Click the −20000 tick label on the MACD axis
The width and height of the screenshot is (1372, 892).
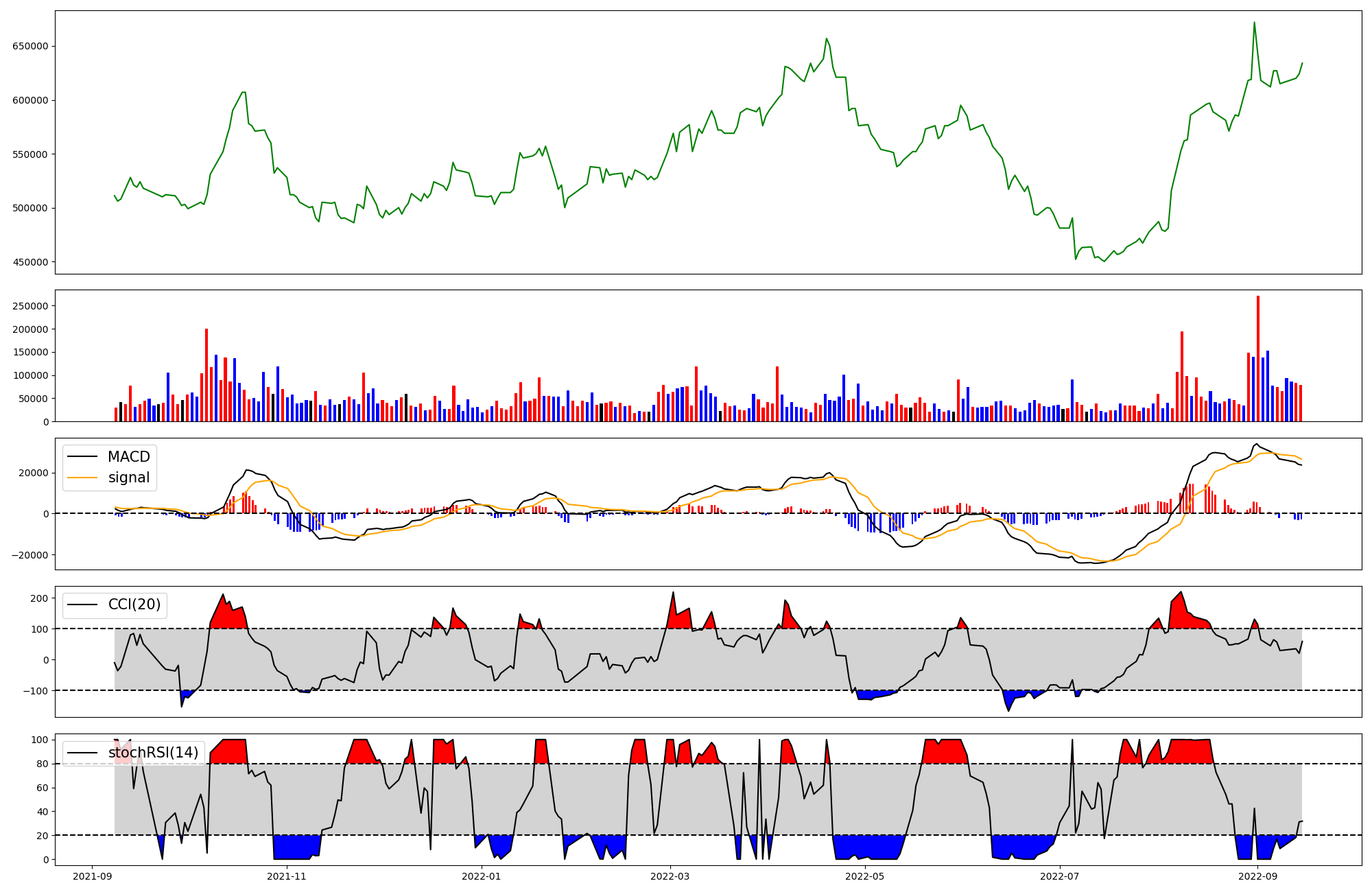29,555
